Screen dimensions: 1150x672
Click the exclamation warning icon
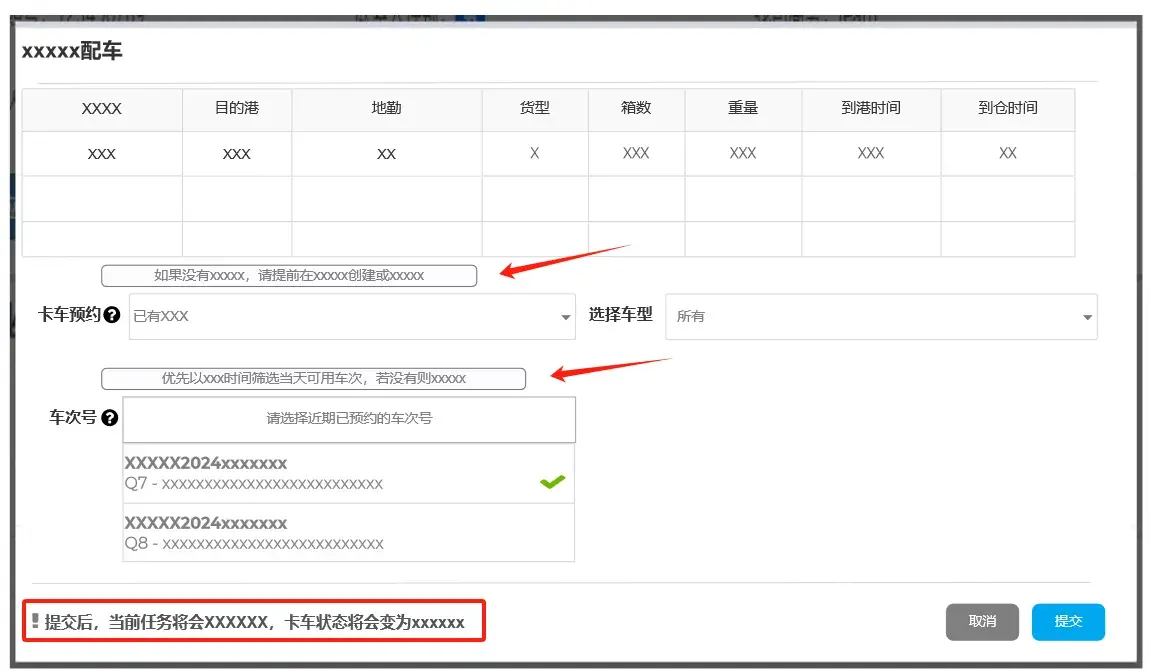click(x=35, y=621)
